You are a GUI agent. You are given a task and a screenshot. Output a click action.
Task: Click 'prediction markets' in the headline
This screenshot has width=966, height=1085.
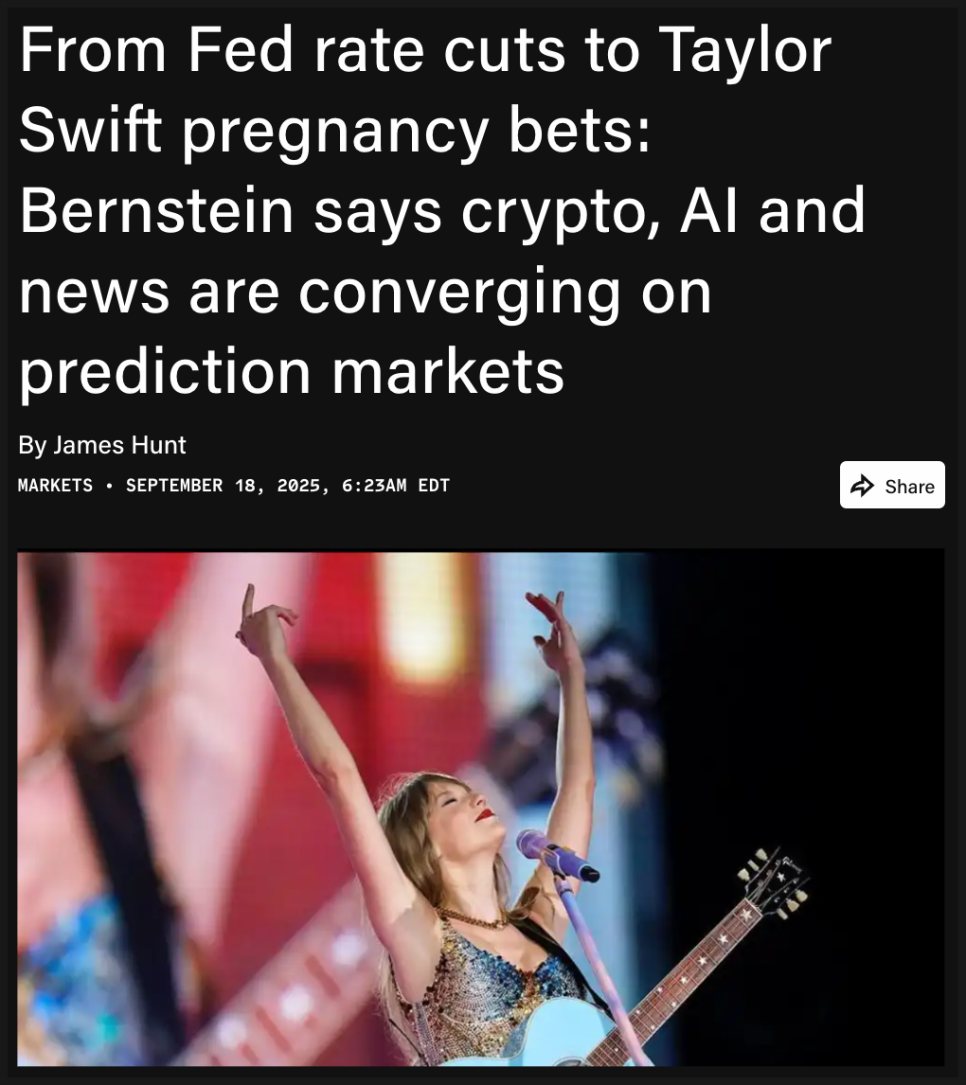291,372
